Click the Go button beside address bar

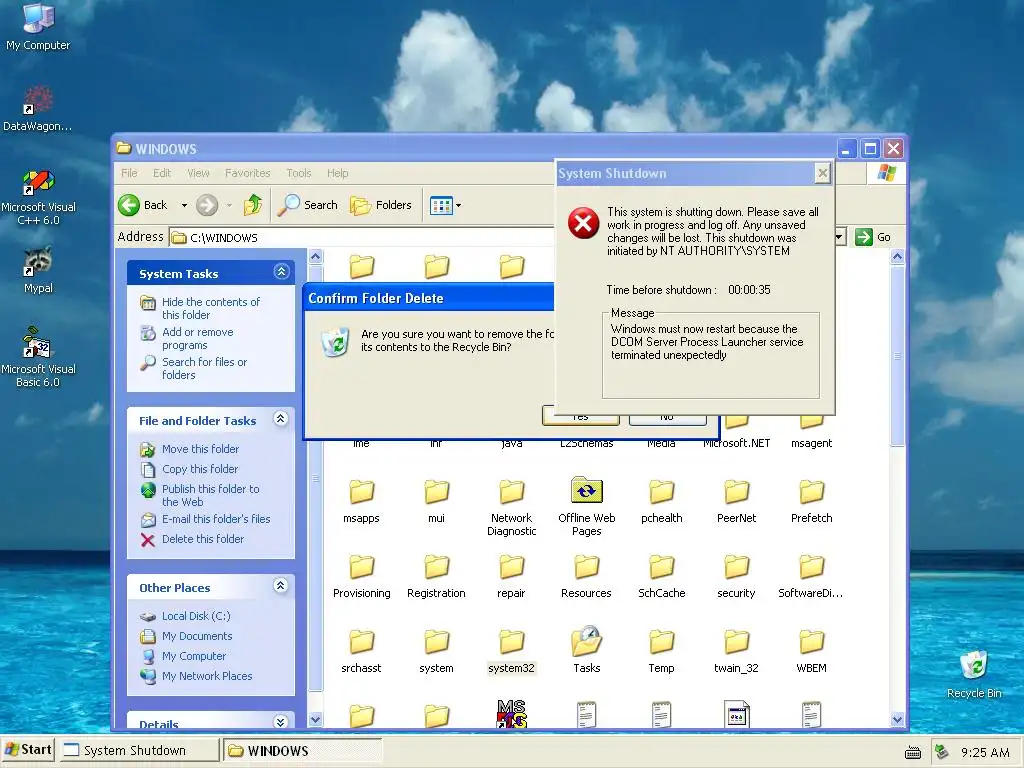[873, 237]
